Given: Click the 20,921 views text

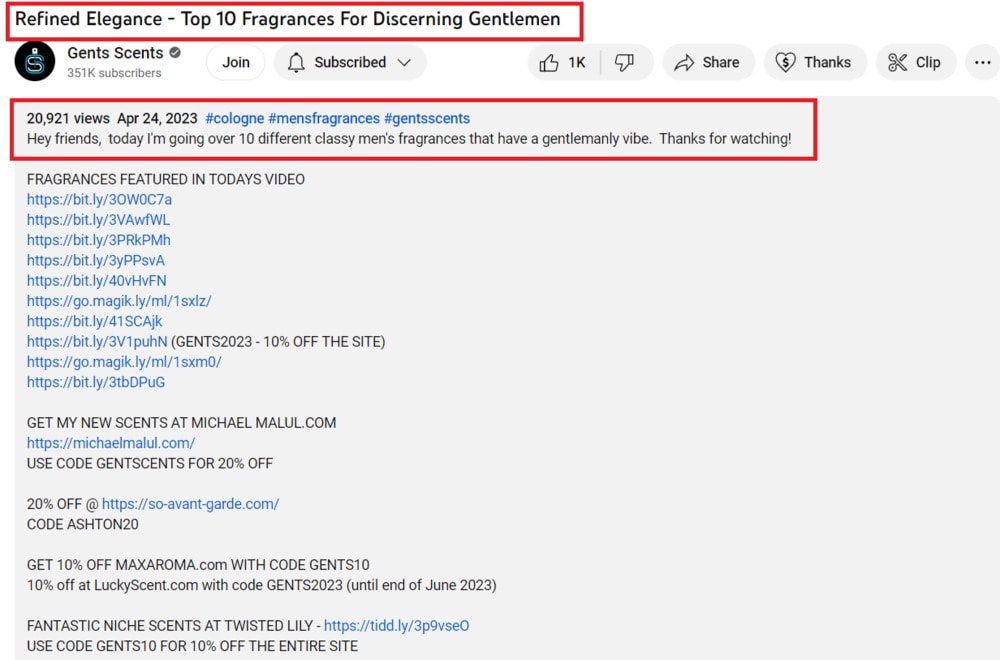Looking at the screenshot, I should (x=68, y=119).
